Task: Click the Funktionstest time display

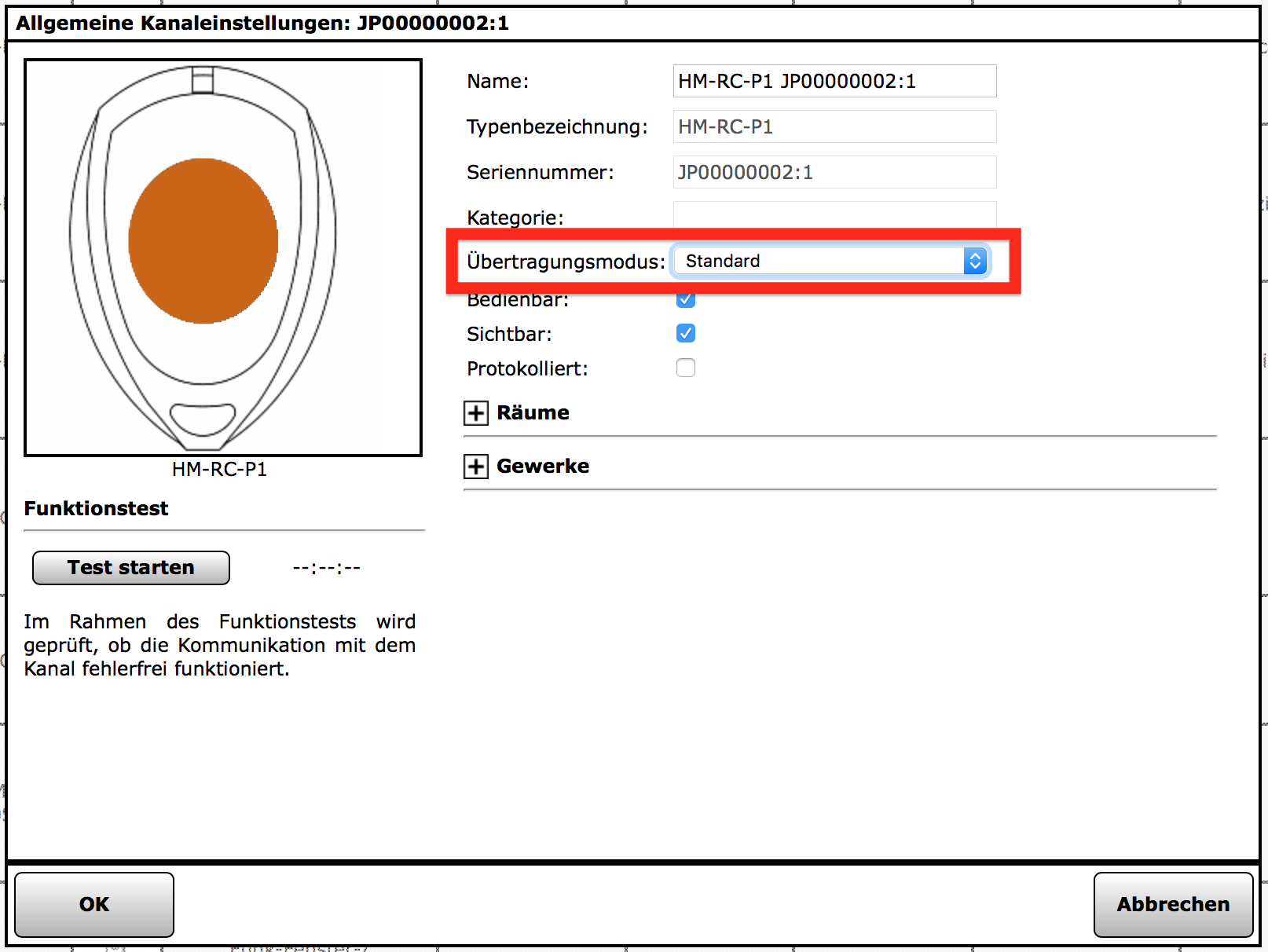Action: (326, 568)
